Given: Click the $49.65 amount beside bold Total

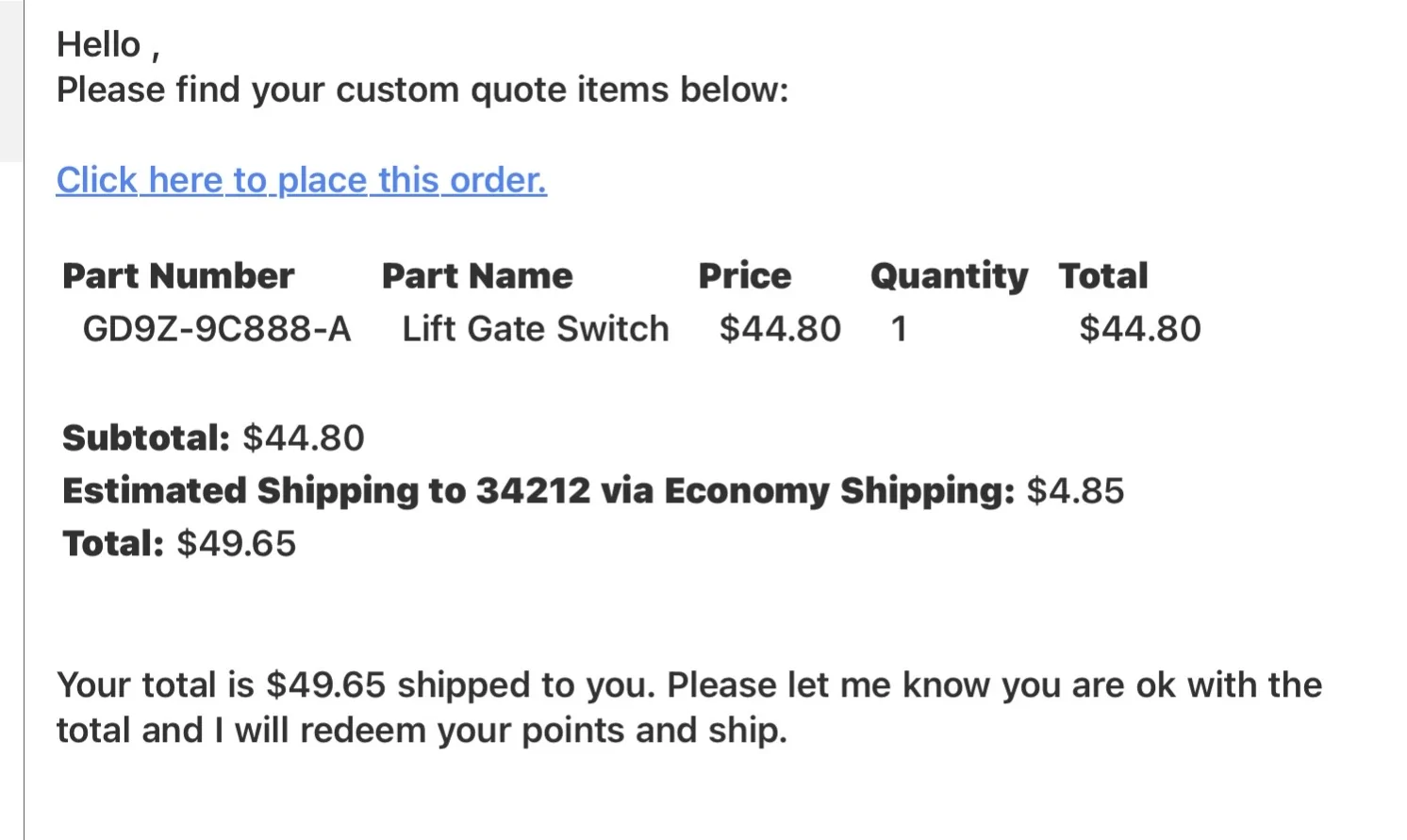Looking at the screenshot, I should tap(237, 544).
